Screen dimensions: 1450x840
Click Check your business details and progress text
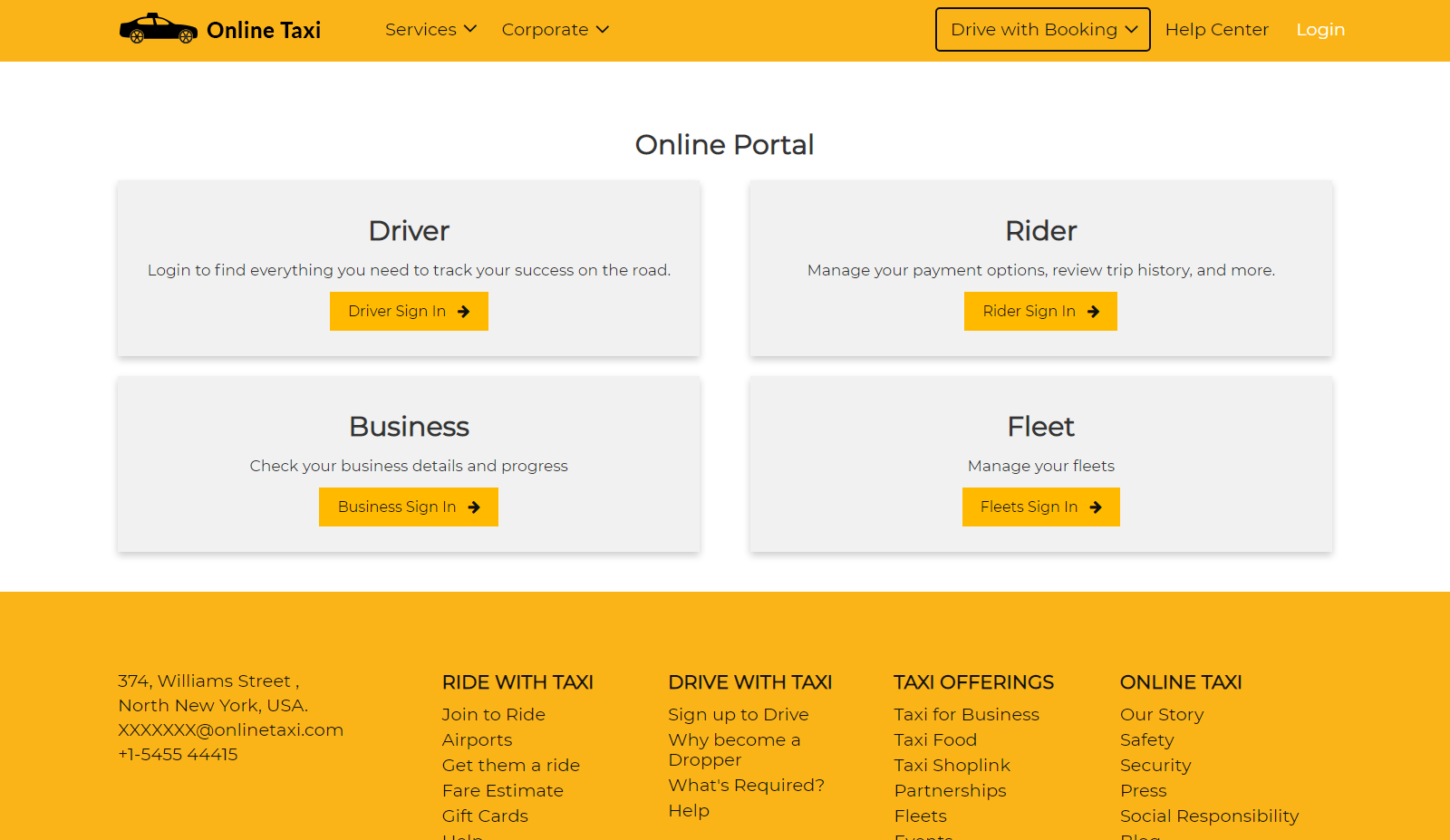[x=409, y=466]
